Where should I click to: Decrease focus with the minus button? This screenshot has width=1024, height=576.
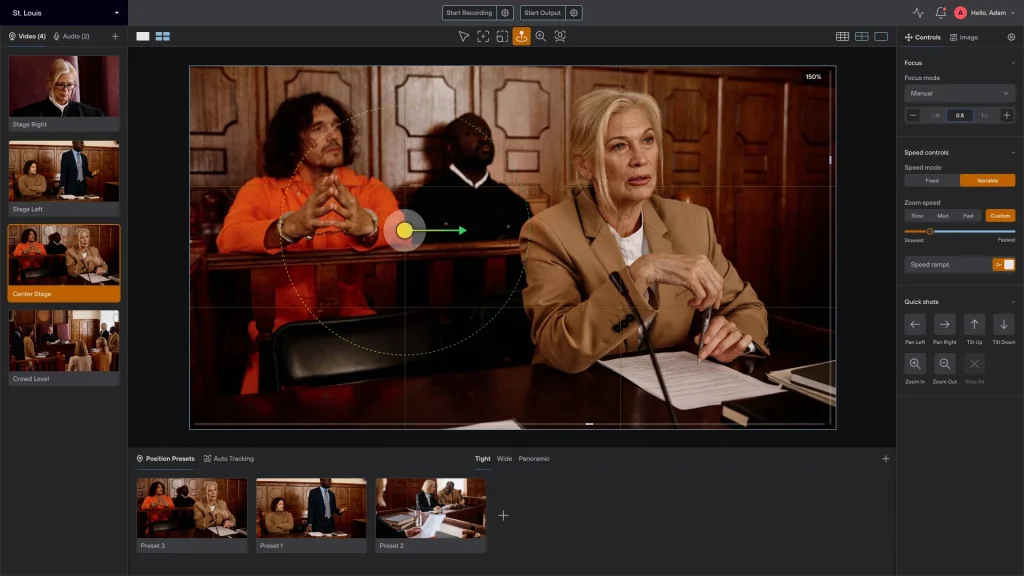913,116
